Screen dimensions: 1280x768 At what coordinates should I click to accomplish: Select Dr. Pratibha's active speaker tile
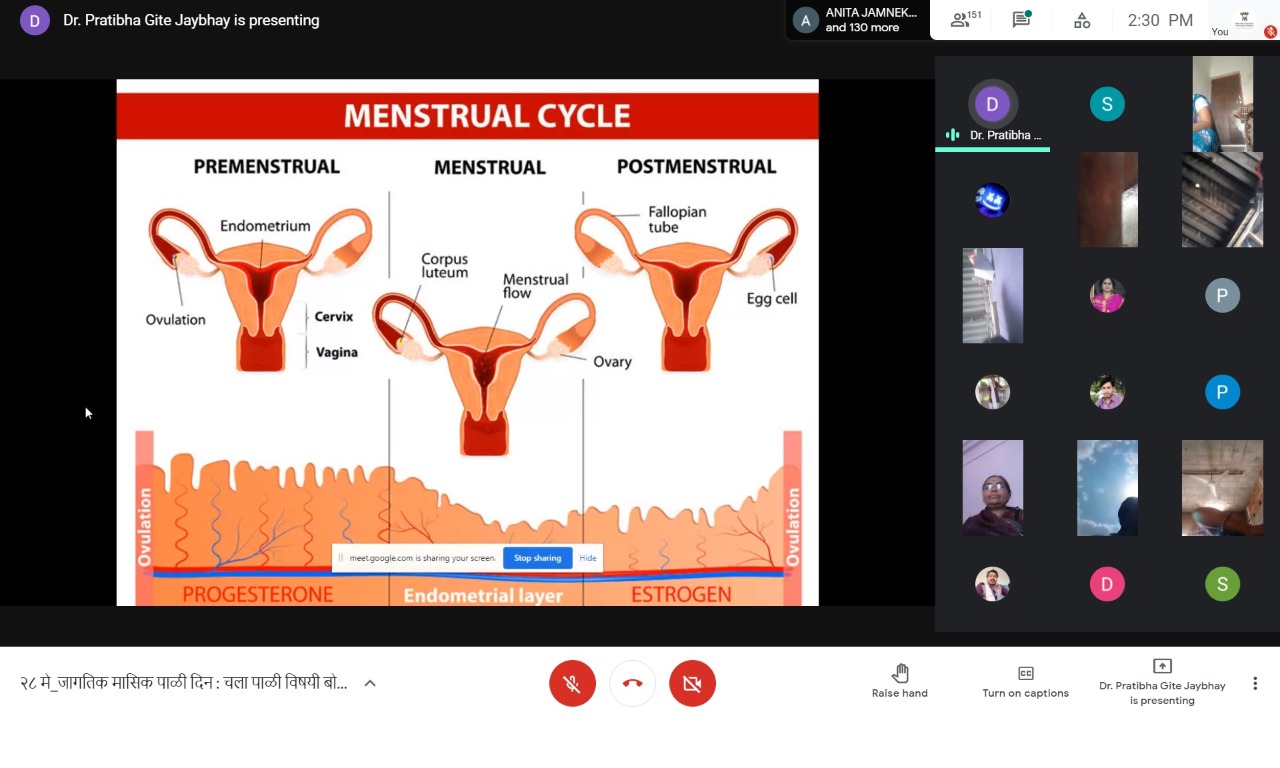pyautogui.click(x=992, y=110)
